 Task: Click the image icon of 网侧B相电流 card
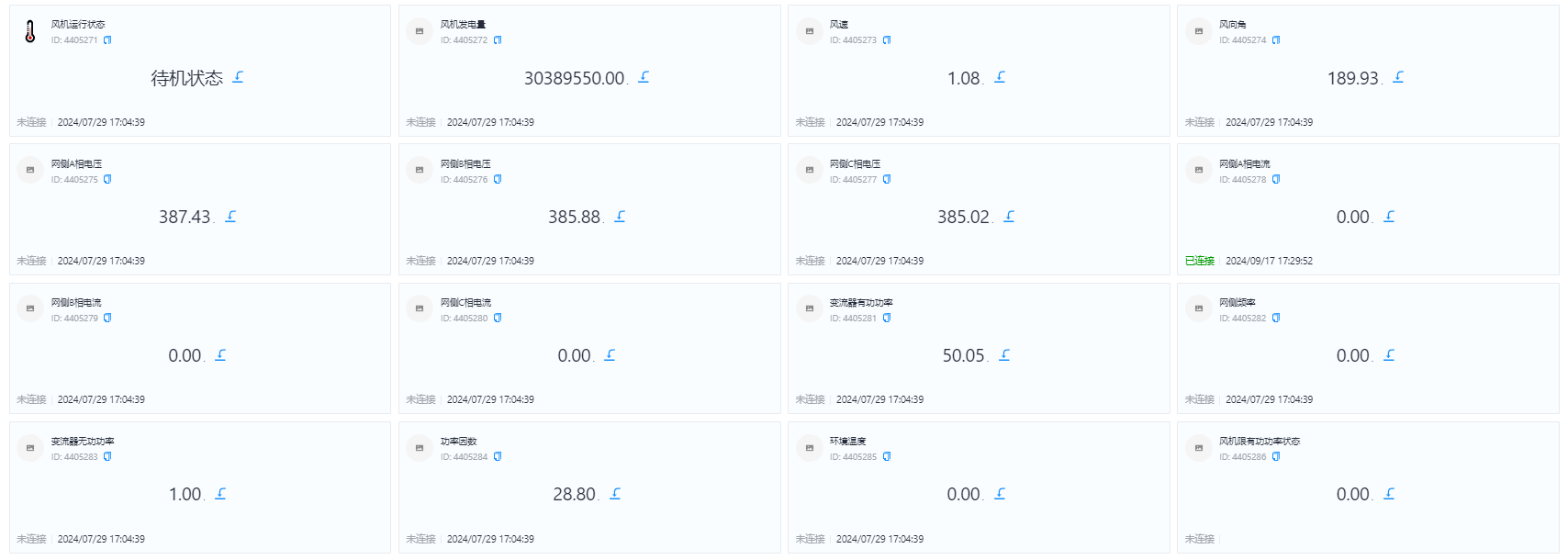pos(30,308)
